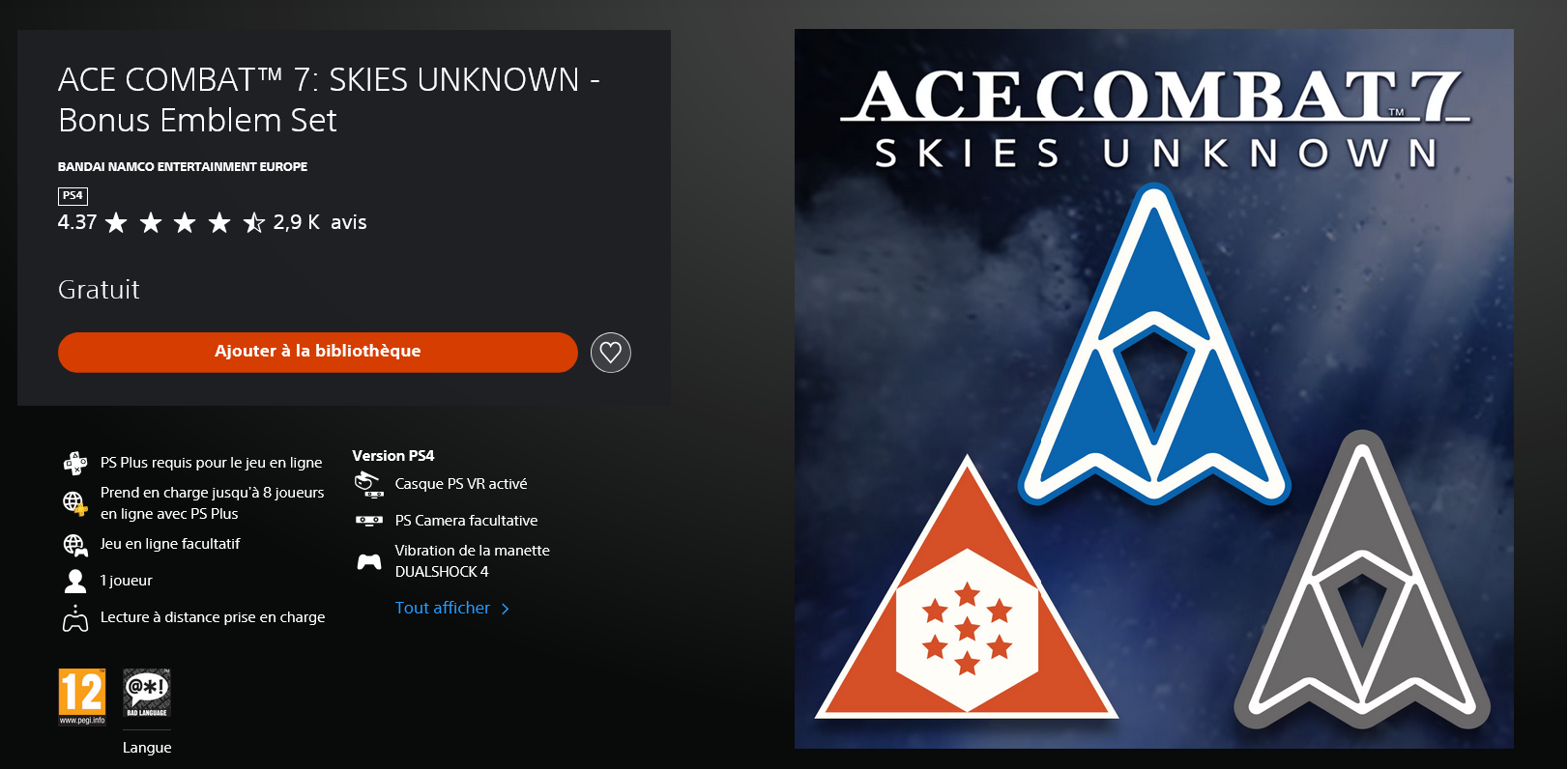Expand features via Tout afficher chevron

coord(506,609)
